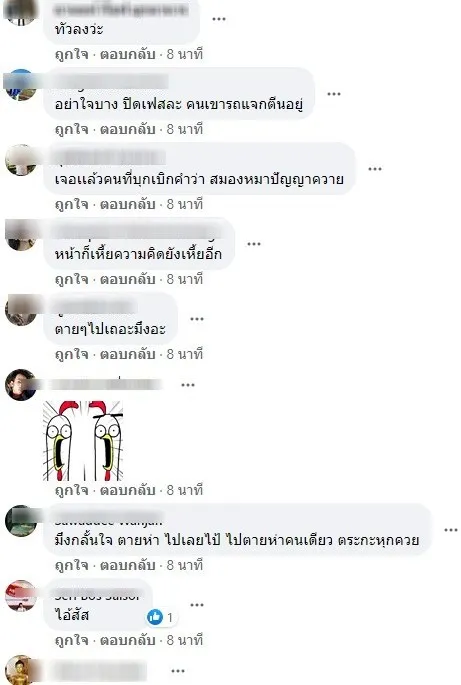Open options menu for the chicken sticker comment

pyautogui.click(x=188, y=385)
